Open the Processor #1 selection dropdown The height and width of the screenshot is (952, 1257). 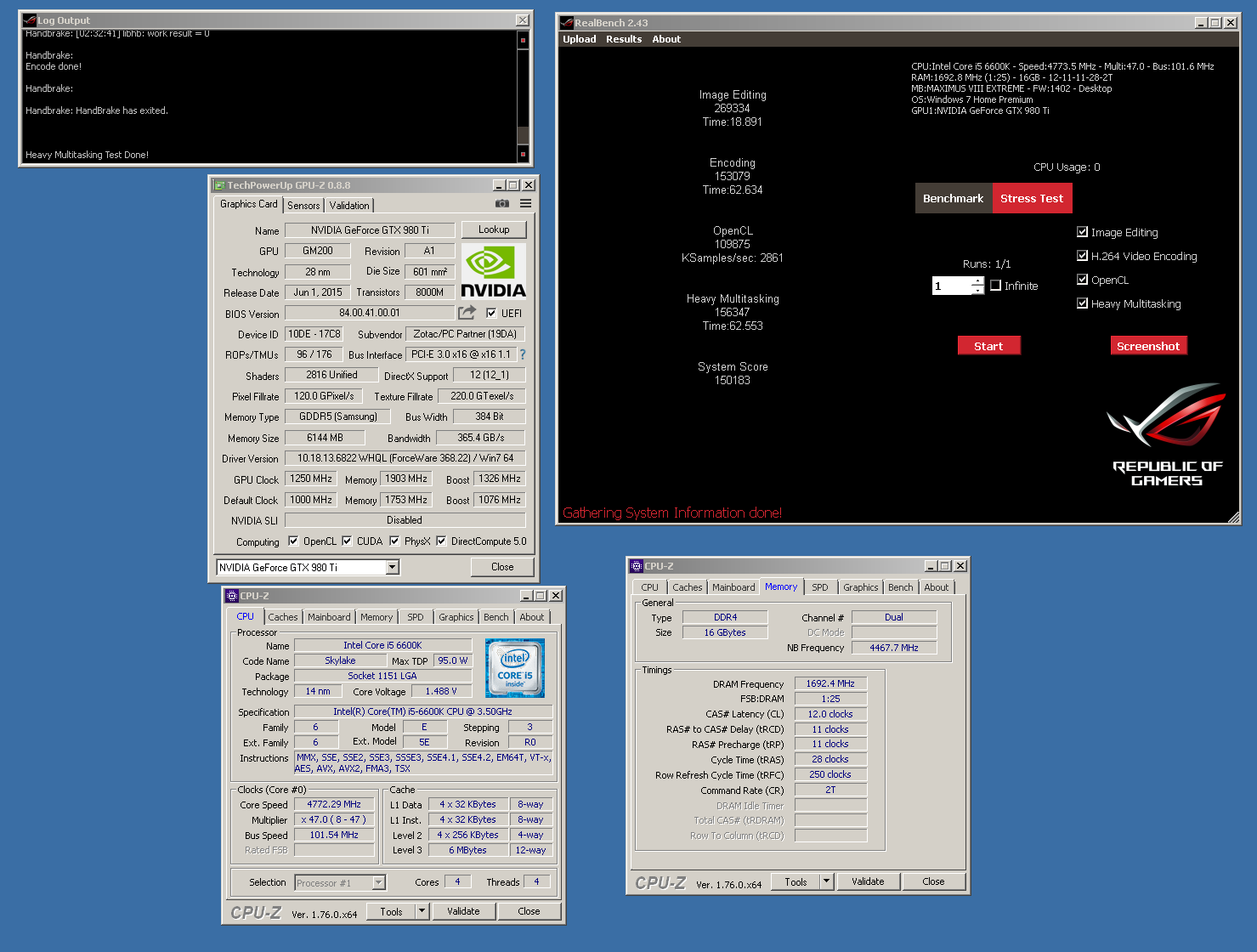(379, 883)
